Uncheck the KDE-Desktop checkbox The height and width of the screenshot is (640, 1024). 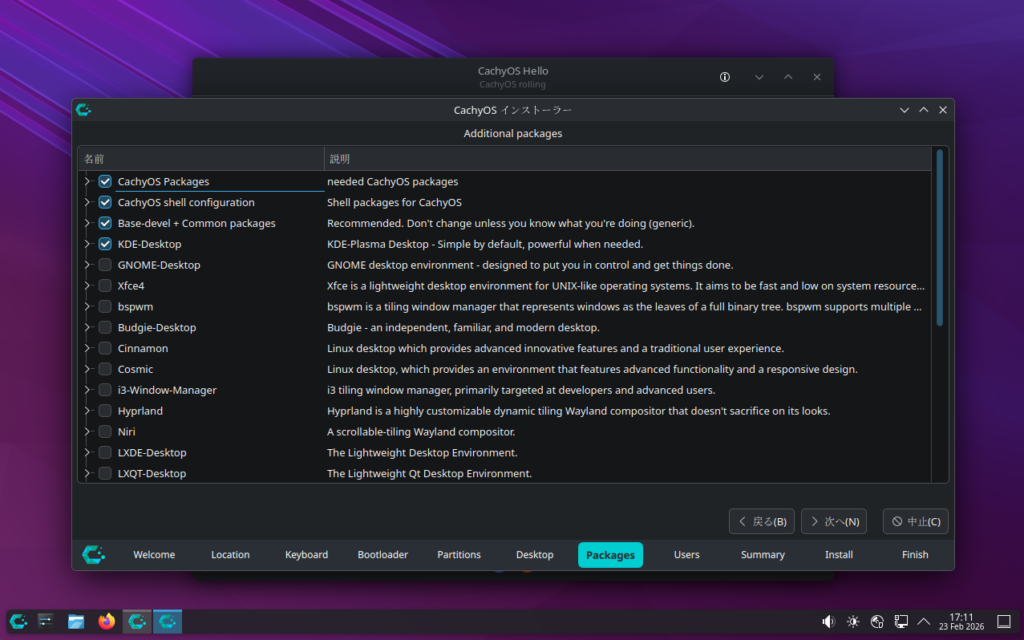105,244
